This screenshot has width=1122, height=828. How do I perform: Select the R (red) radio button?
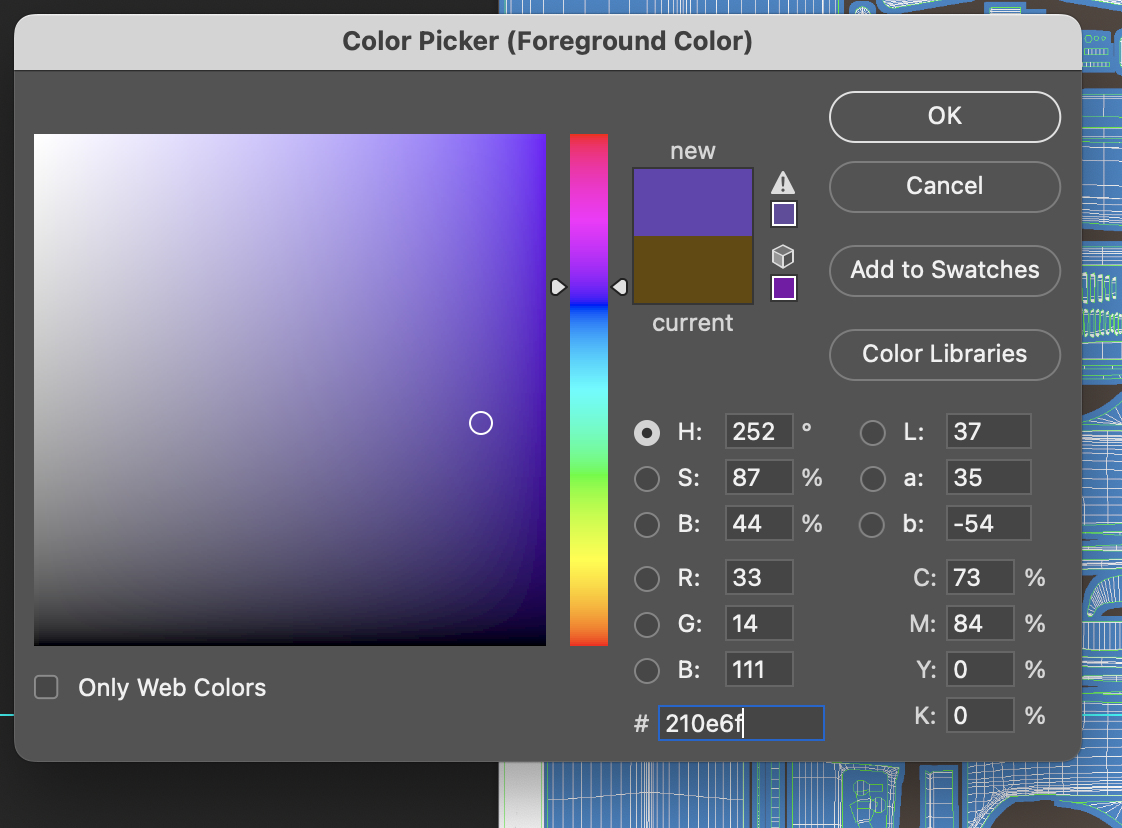647,578
